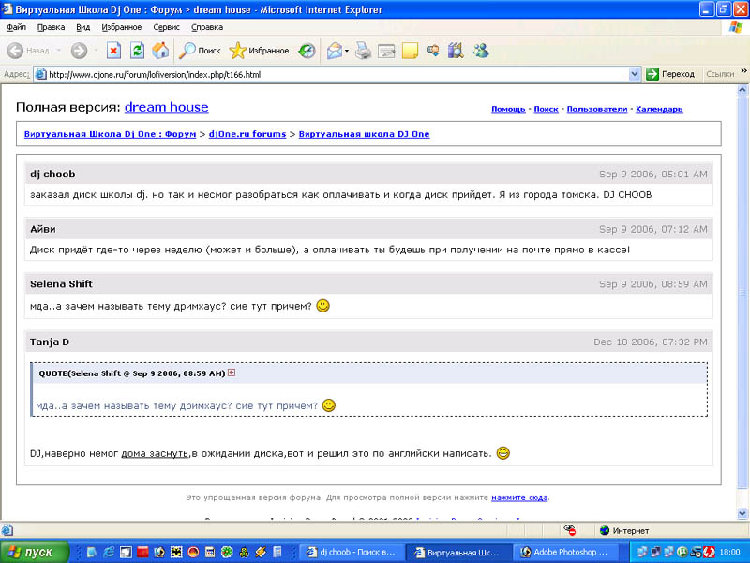Click the green uTorrent tray icon
The image size is (750, 563).
682,552
